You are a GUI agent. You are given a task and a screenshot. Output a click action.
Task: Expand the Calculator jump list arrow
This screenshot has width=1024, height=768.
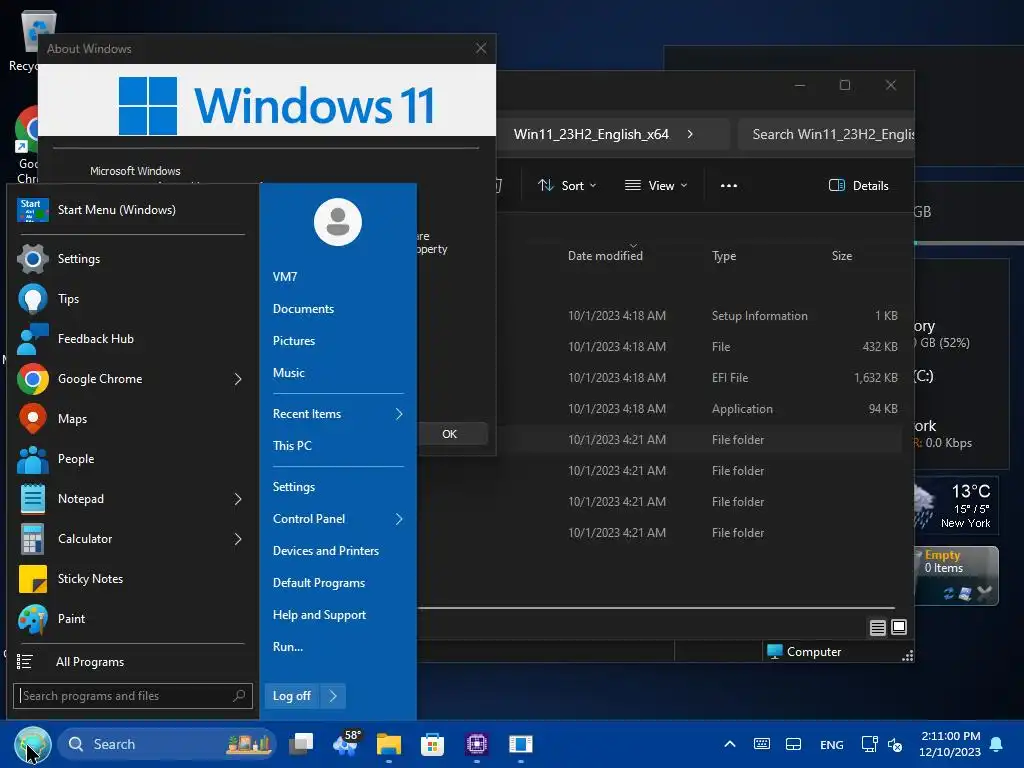(x=238, y=539)
